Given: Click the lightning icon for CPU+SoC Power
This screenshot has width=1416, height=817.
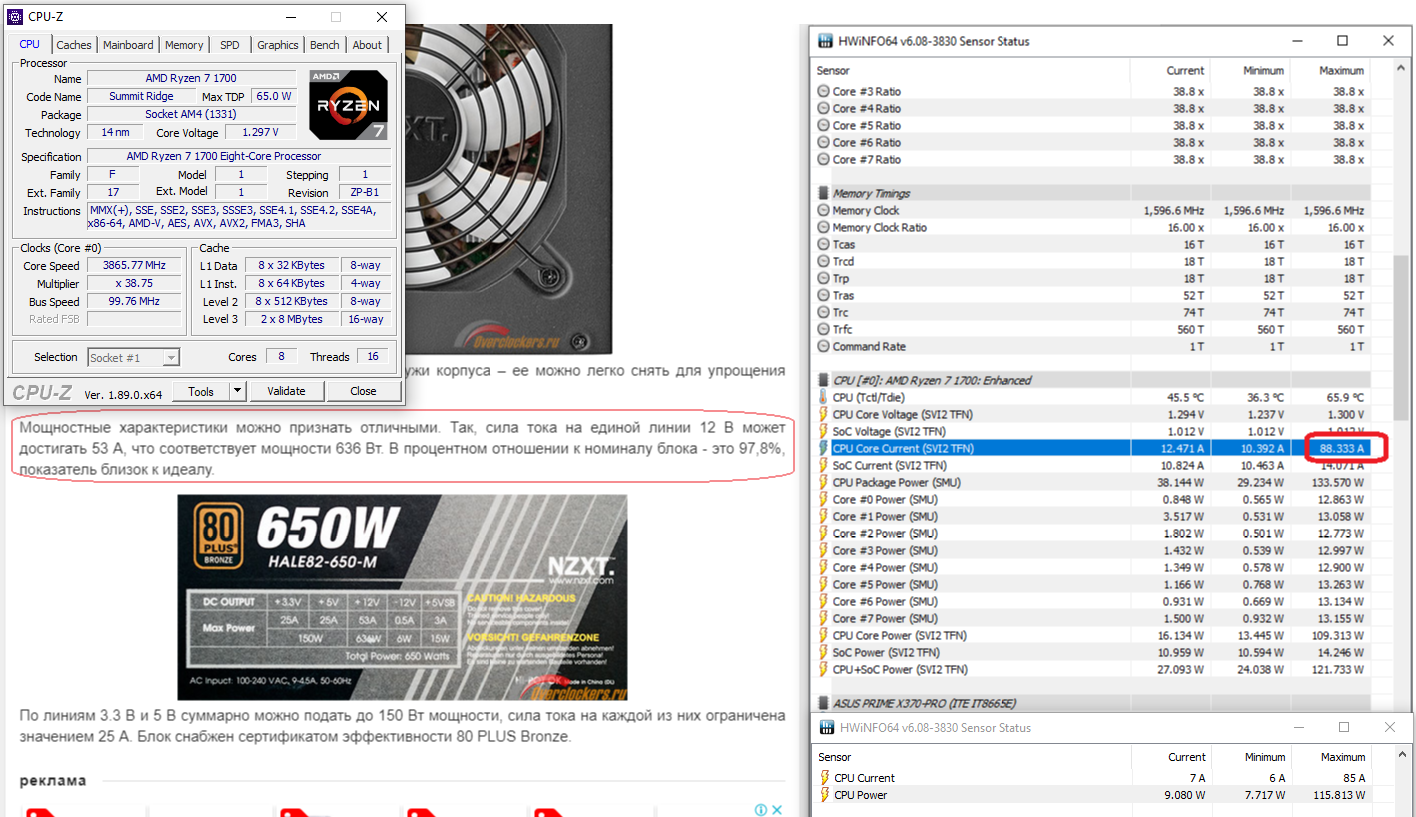Looking at the screenshot, I should 823,670.
